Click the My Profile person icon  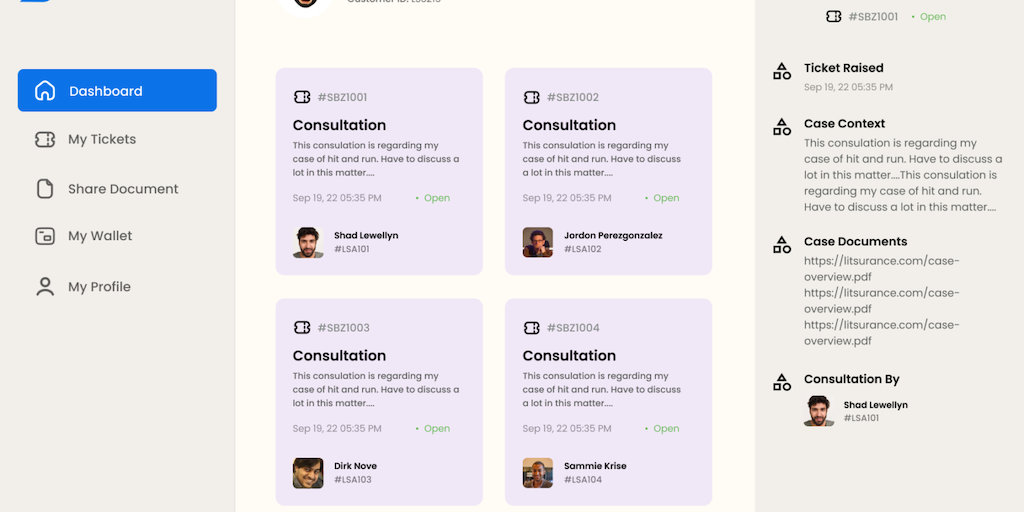tap(45, 287)
